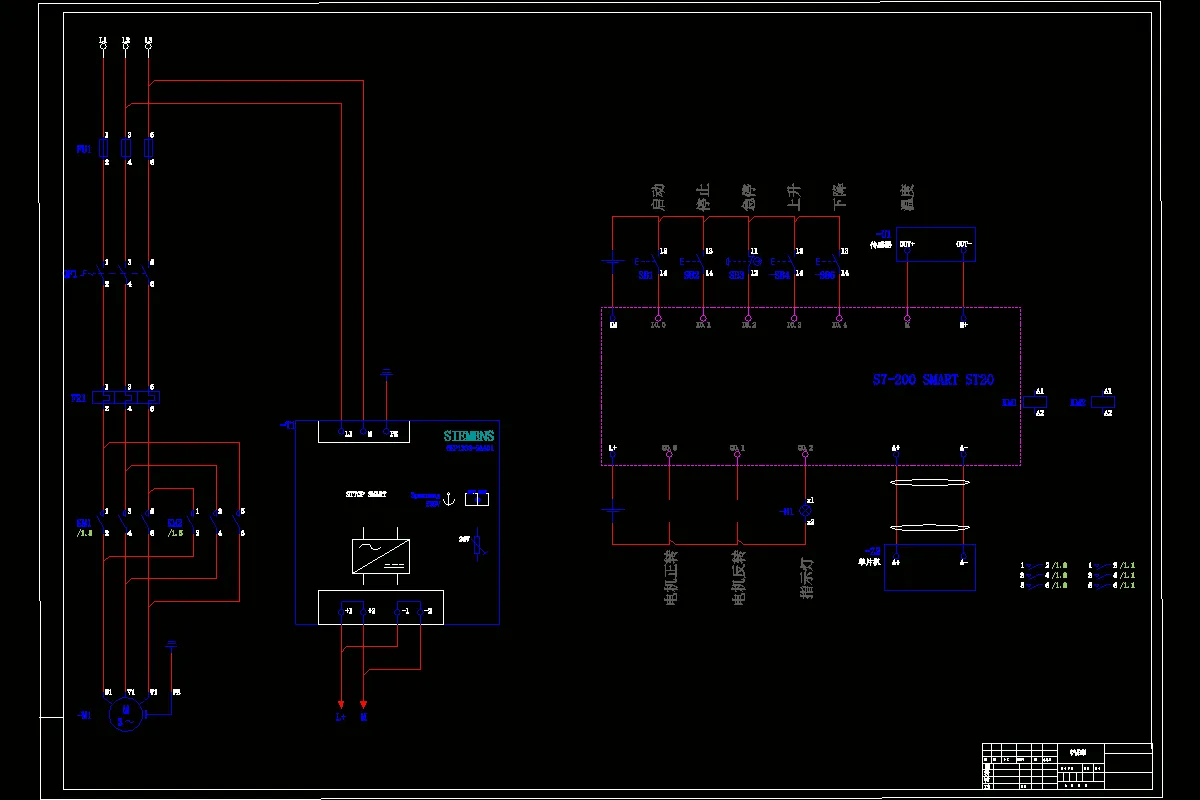Click the ground symbol above power supply PE

388,372
